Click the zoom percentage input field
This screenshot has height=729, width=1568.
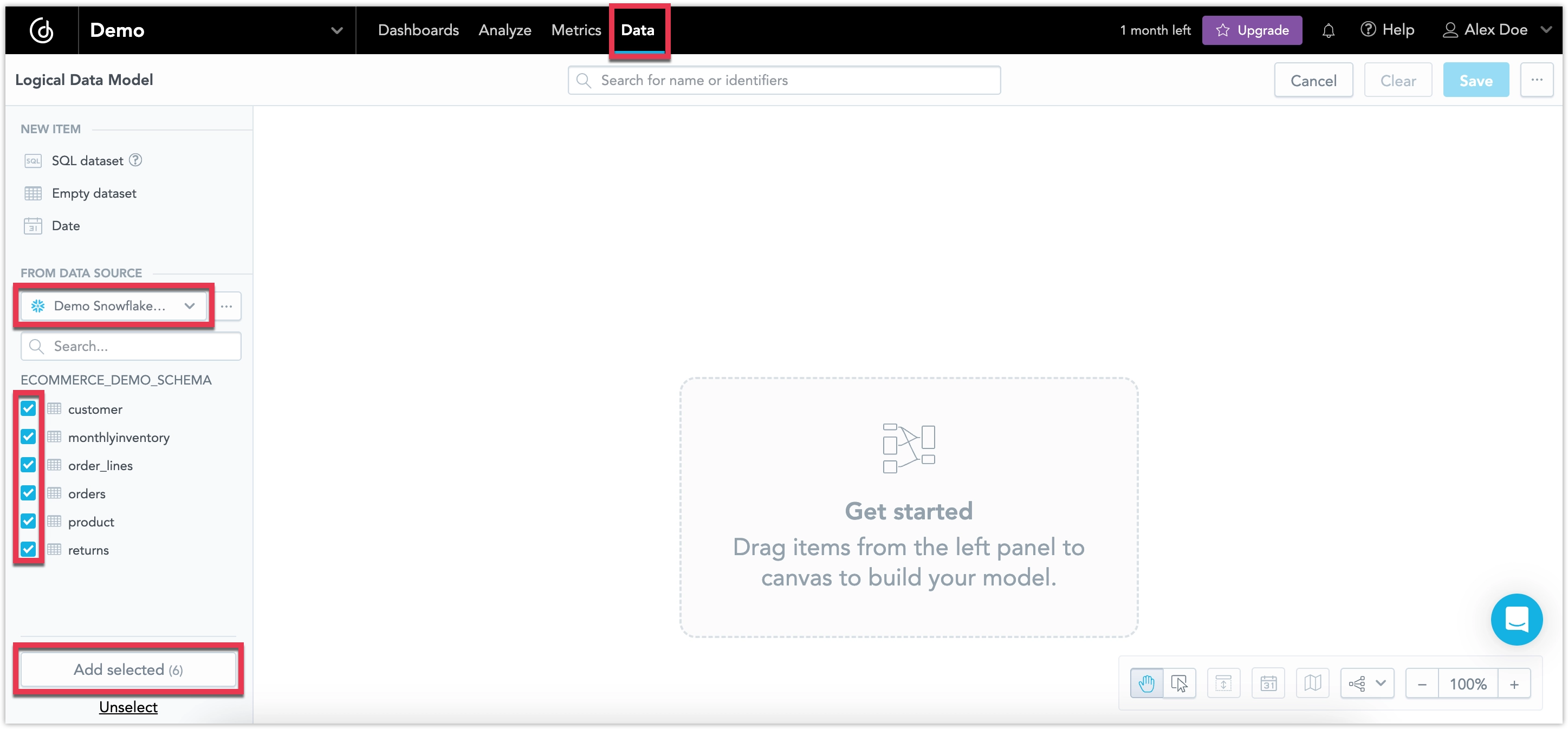(x=1467, y=685)
